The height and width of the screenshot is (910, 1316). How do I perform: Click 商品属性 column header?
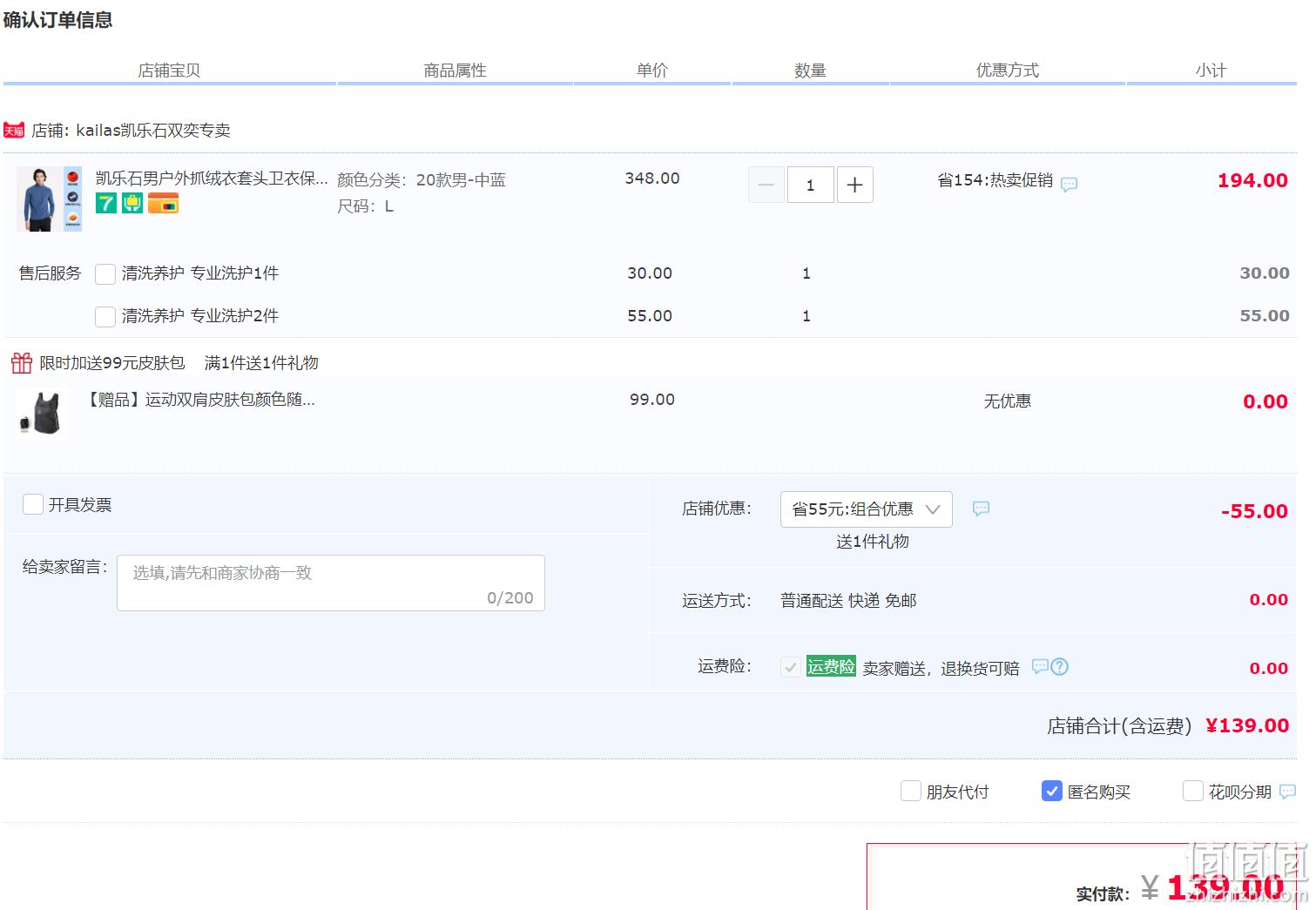click(455, 71)
